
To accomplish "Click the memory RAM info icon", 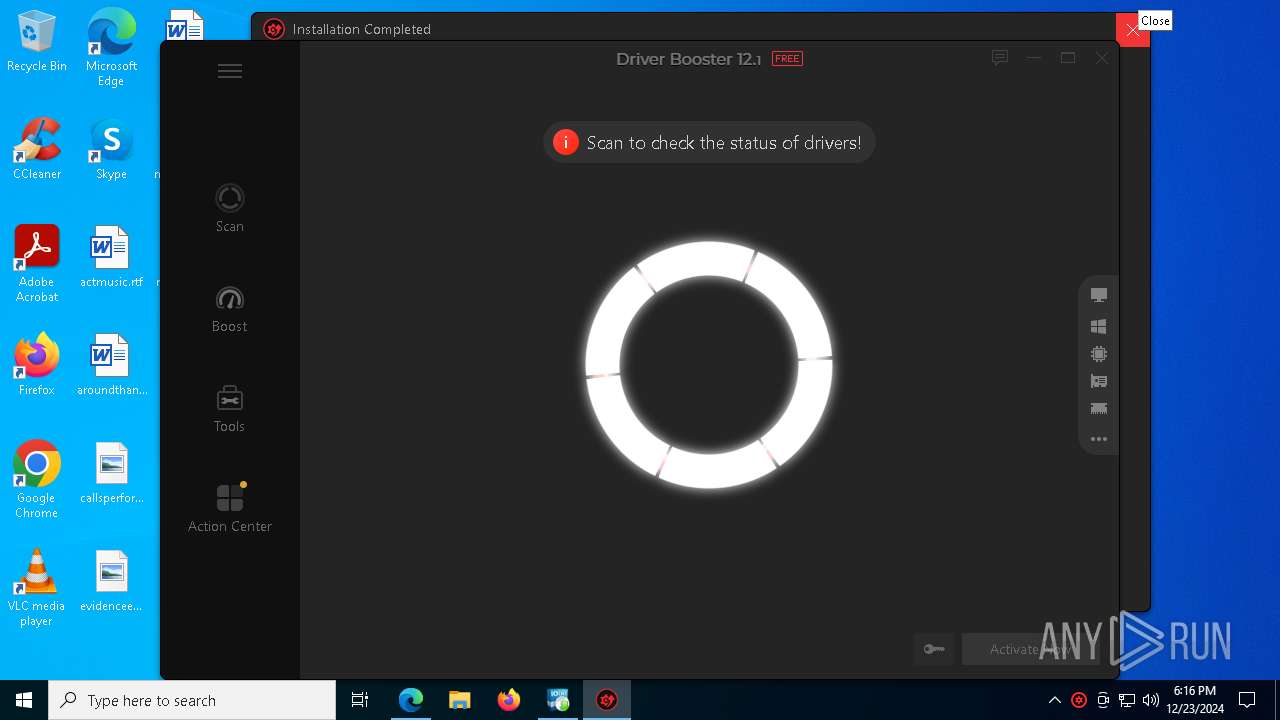I will click(1099, 408).
